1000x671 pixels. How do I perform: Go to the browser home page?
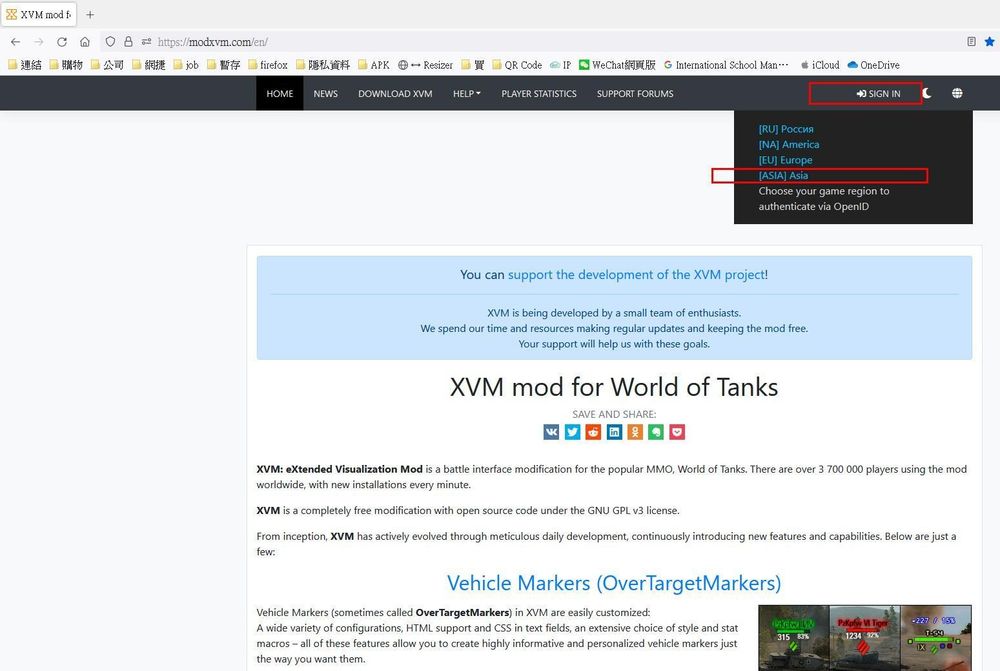point(85,41)
